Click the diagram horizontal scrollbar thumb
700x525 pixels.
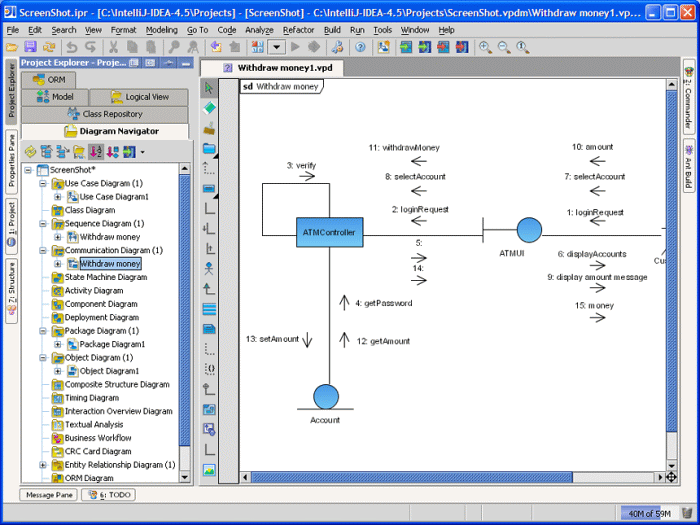tap(411, 477)
